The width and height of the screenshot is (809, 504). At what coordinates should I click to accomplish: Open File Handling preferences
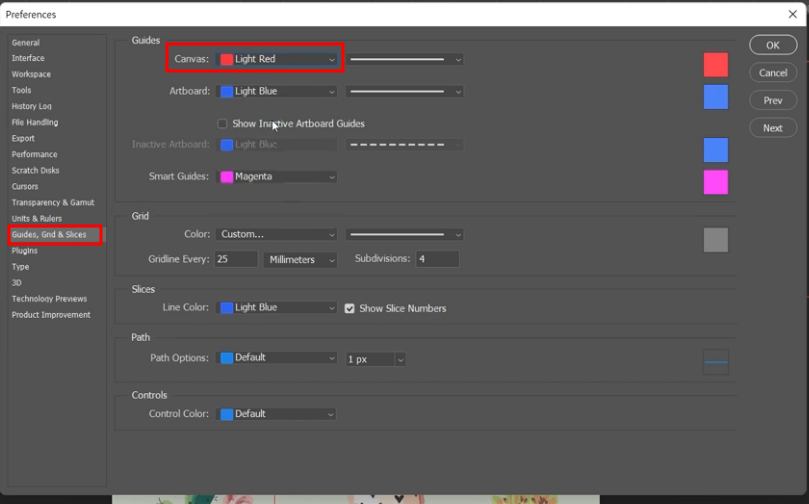[35, 122]
